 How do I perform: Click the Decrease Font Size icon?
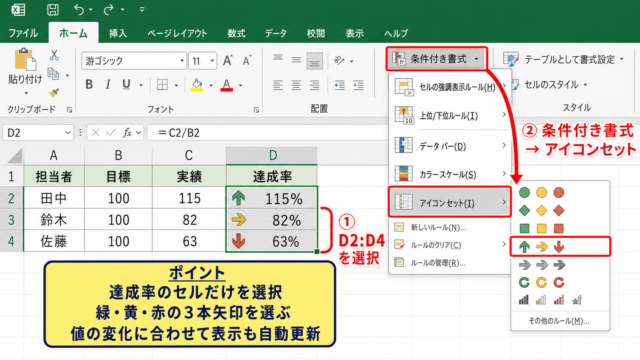pyautogui.click(x=247, y=61)
